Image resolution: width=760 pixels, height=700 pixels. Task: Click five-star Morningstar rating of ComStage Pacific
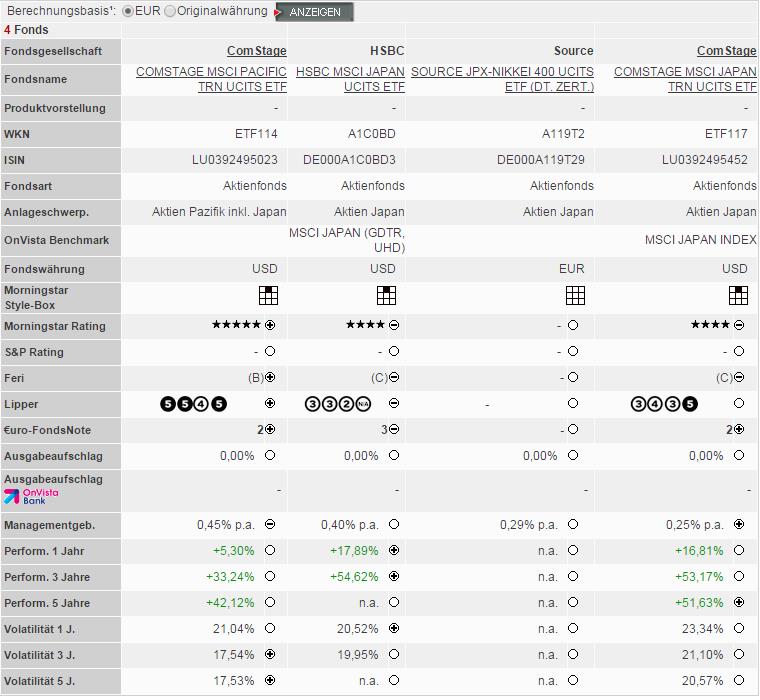[x=237, y=325]
